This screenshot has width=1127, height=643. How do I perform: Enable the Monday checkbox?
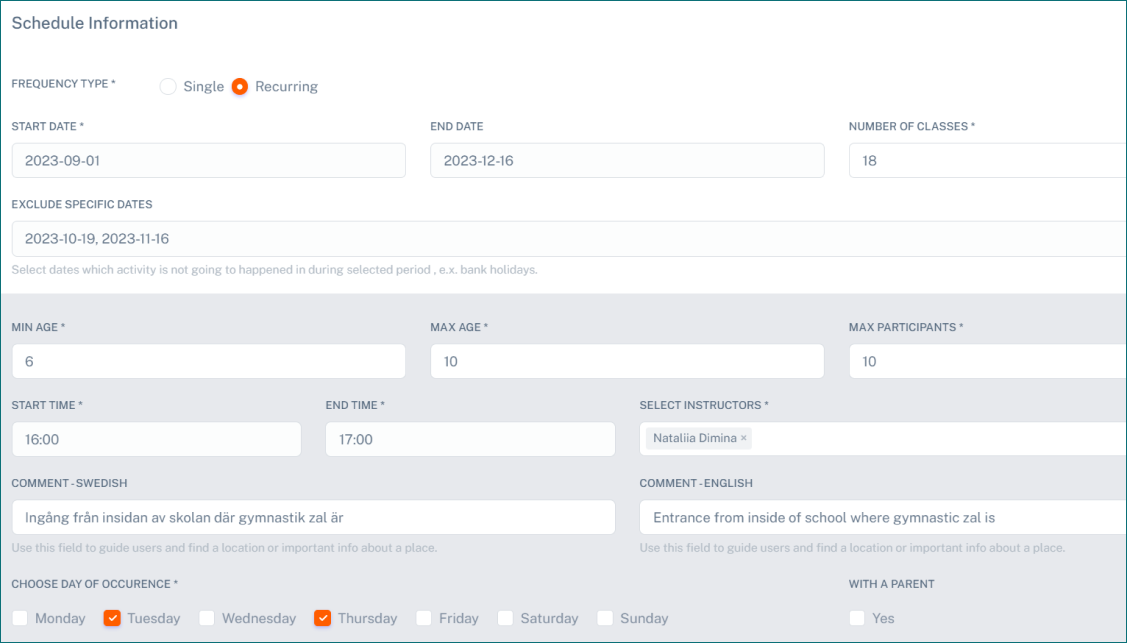20,618
